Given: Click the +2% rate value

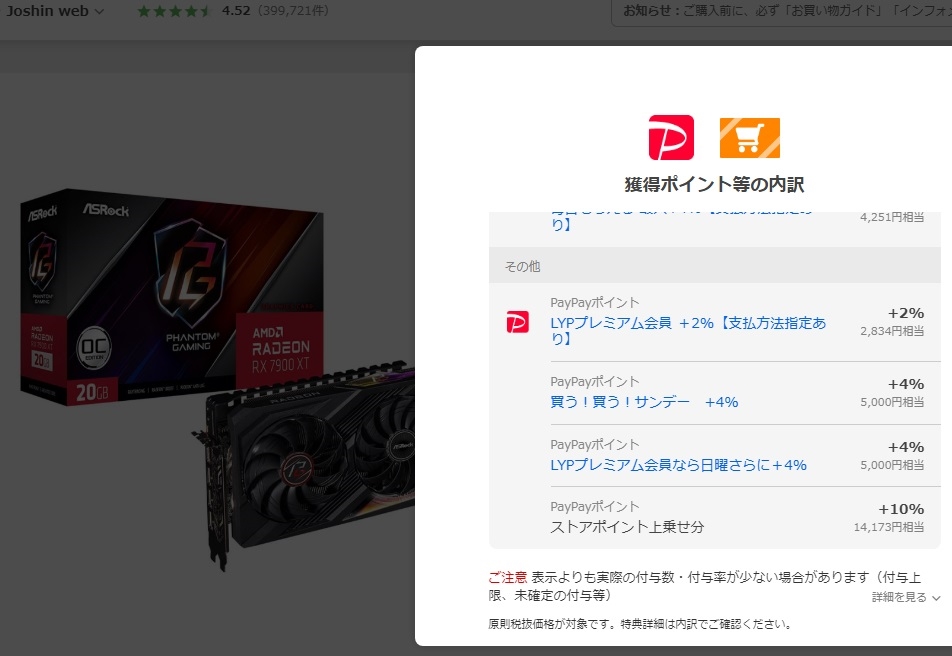Looking at the screenshot, I should point(906,313).
